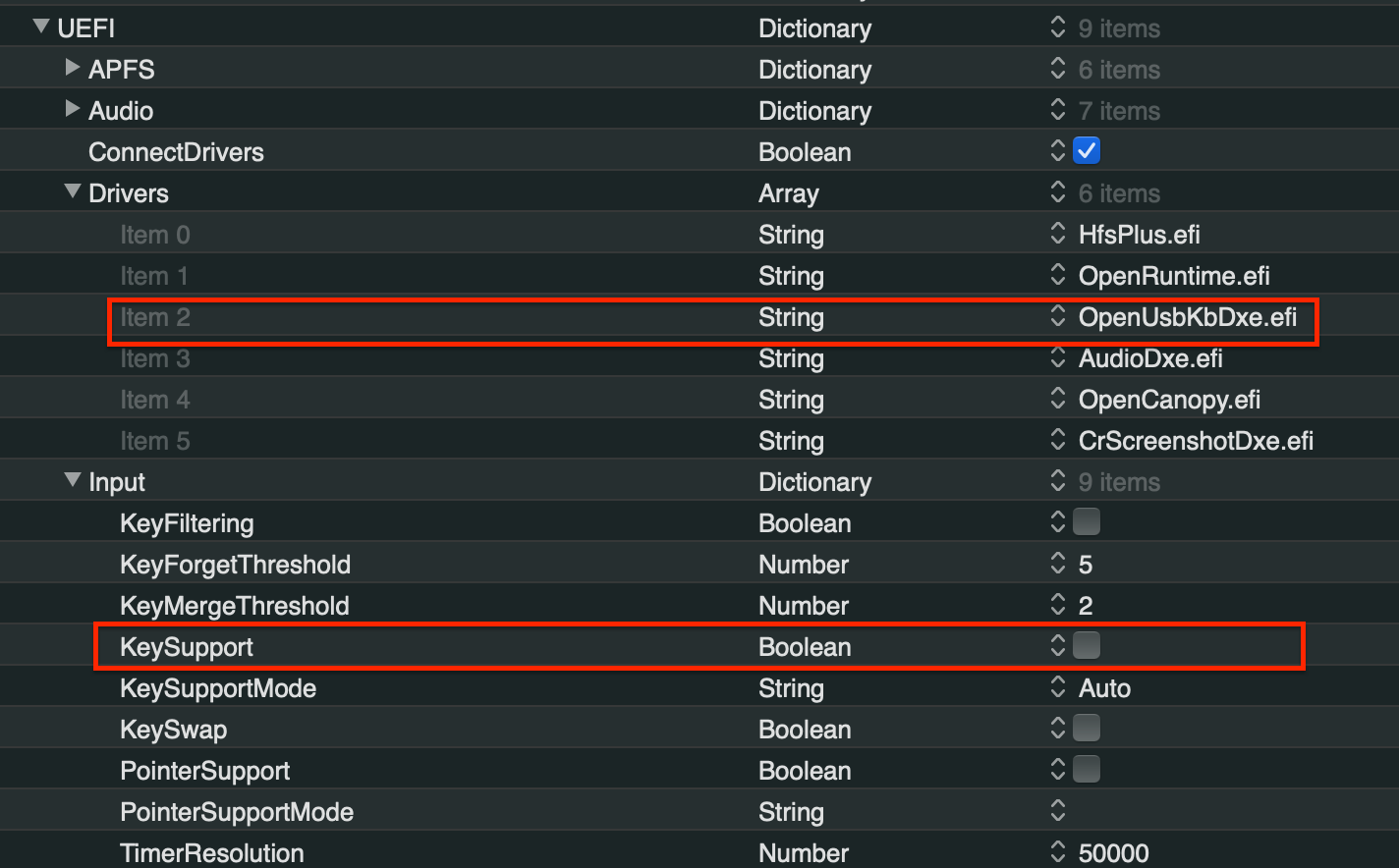Collapse the UEFI dictionary triangle

pyautogui.click(x=41, y=27)
